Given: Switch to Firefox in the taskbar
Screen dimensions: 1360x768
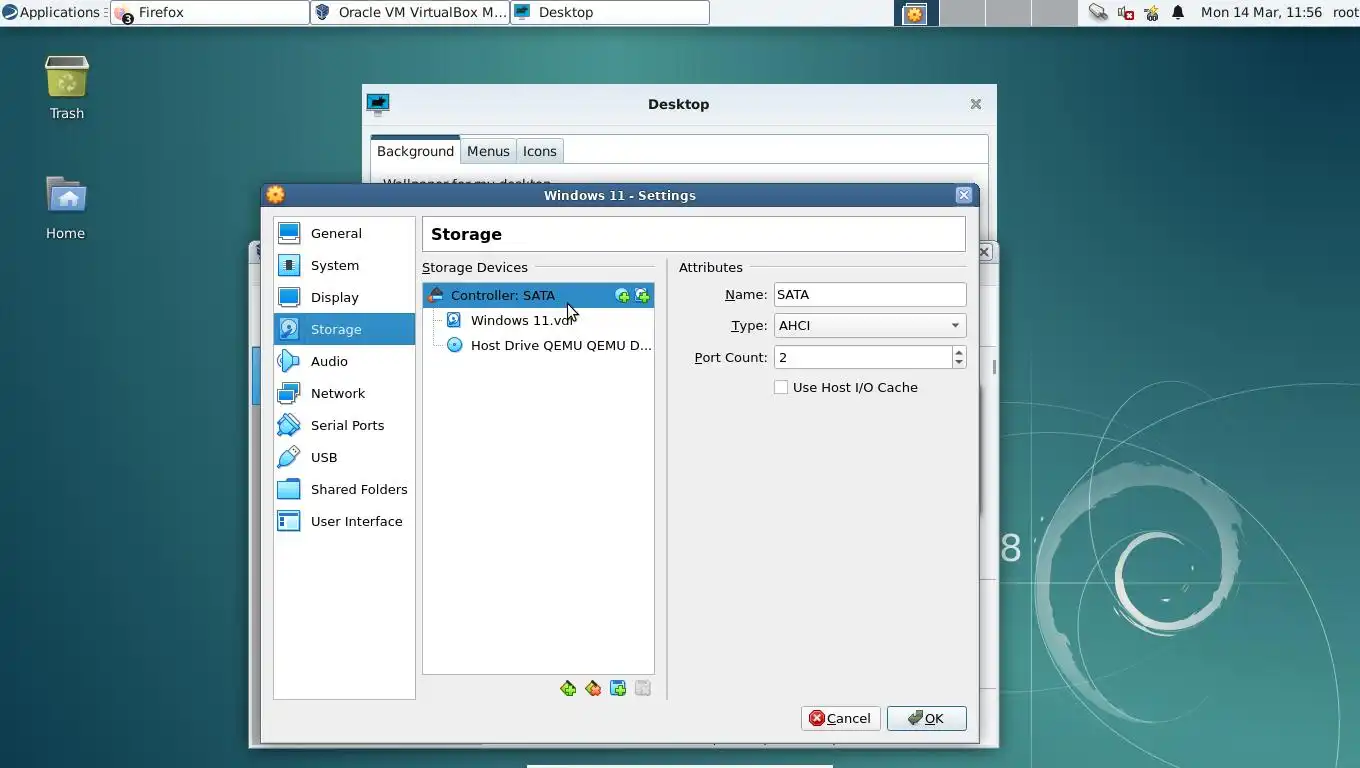Looking at the screenshot, I should point(210,12).
